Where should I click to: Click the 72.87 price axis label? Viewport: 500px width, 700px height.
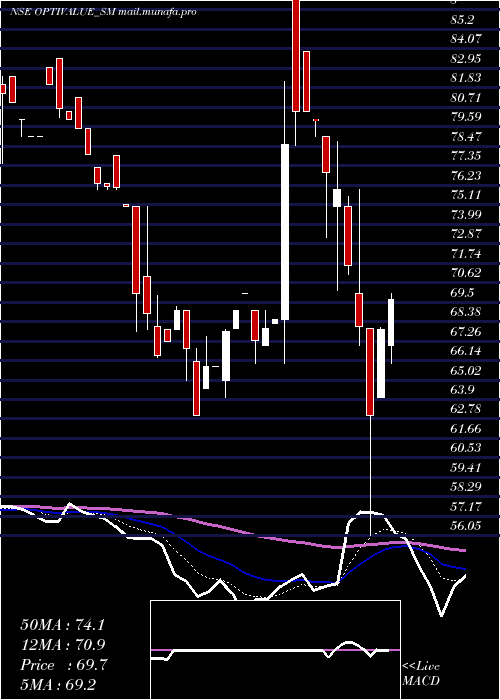pyautogui.click(x=467, y=234)
